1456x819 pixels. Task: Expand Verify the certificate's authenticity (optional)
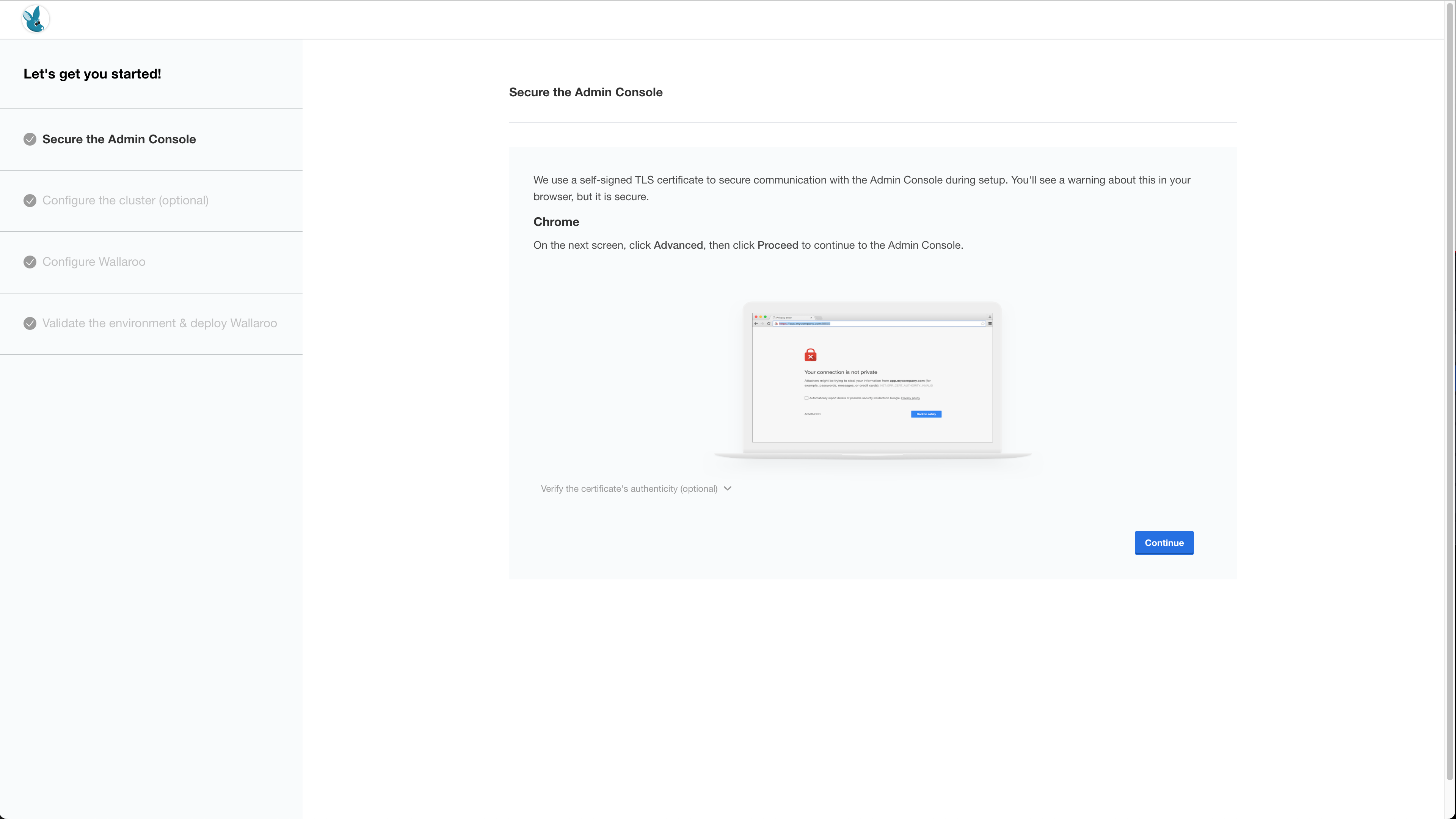click(x=629, y=489)
